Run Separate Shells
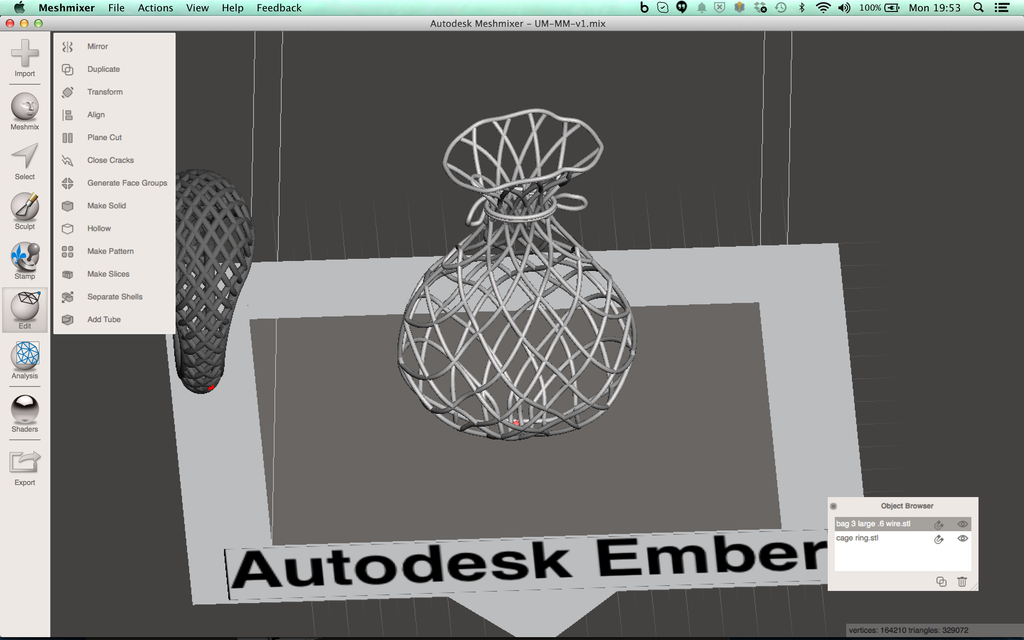 click(x=114, y=296)
